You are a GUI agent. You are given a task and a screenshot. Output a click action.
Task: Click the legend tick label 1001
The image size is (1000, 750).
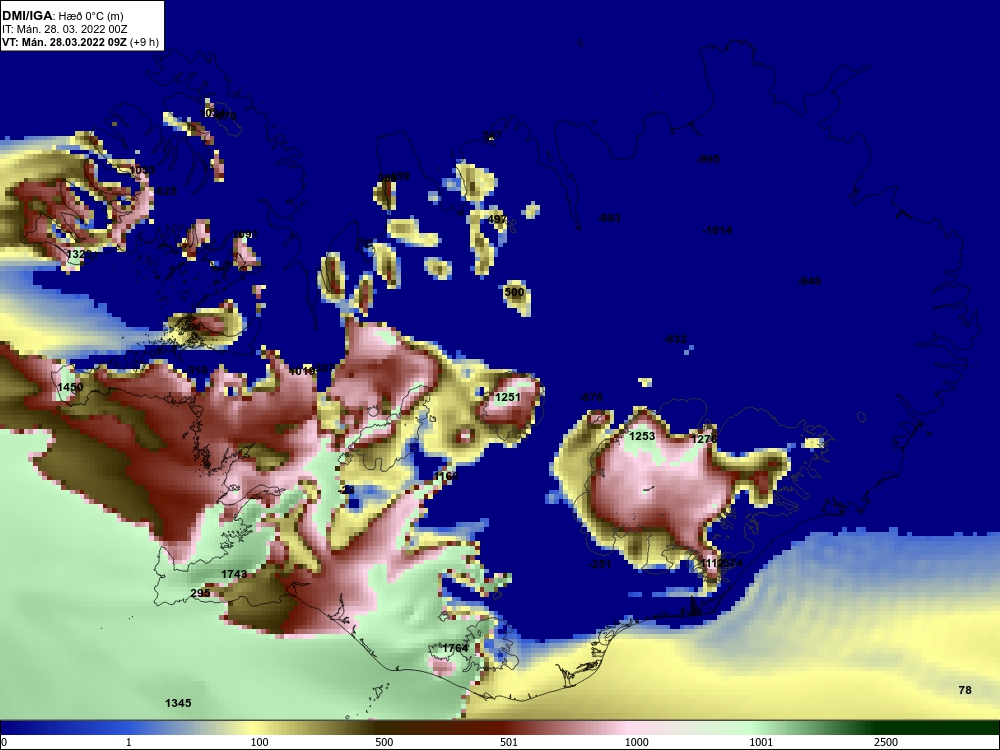coord(761,742)
